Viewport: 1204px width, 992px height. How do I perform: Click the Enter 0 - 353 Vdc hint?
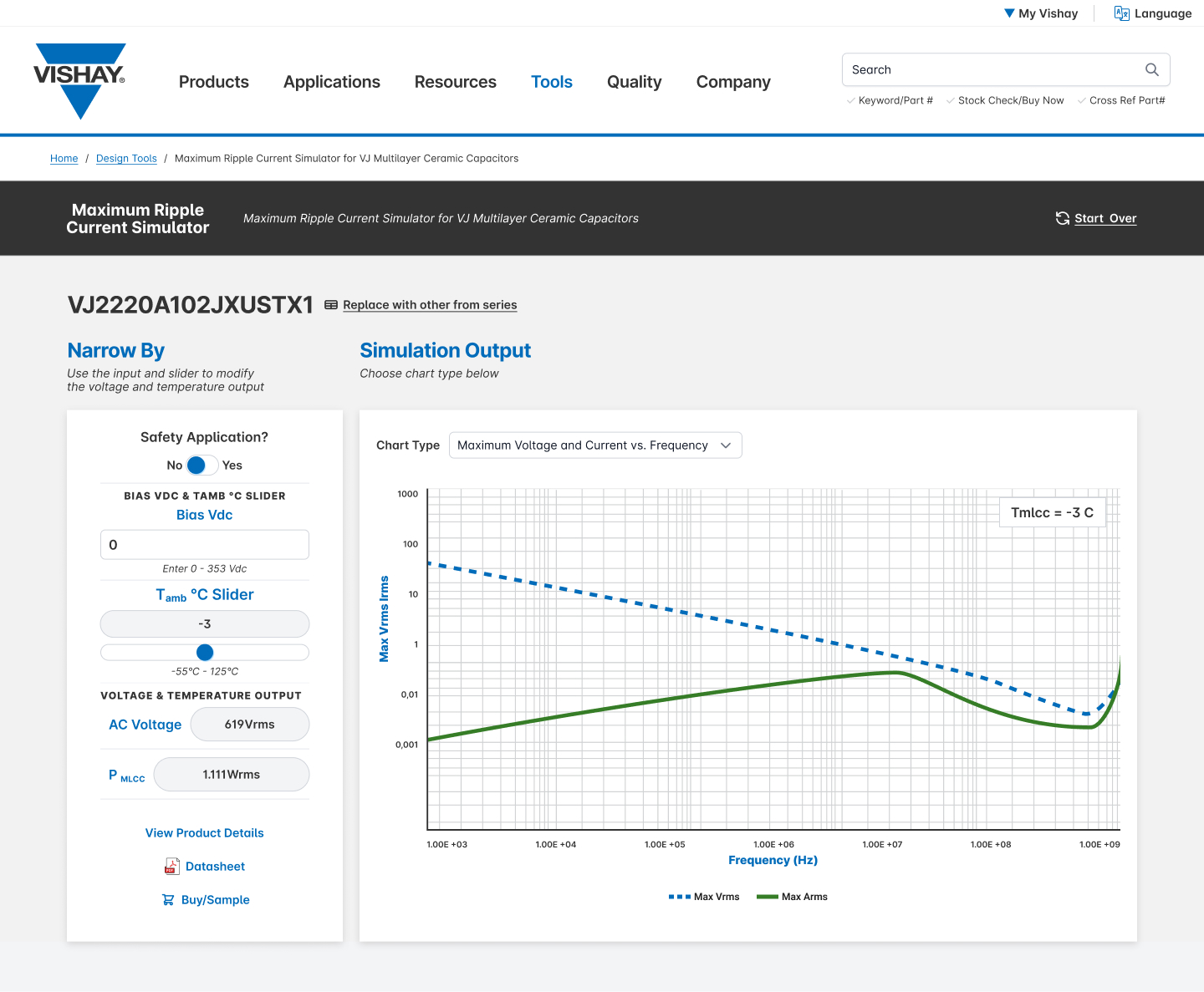(205, 569)
